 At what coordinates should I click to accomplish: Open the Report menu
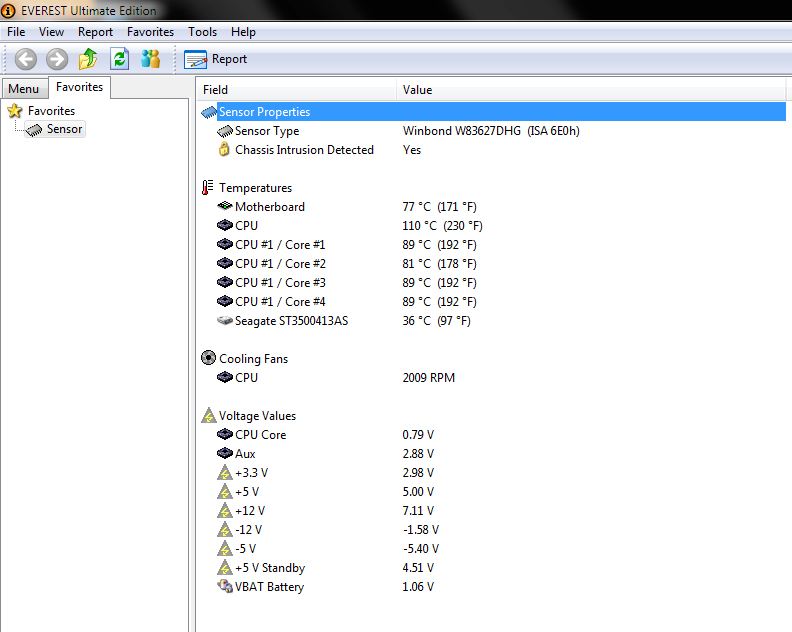tap(95, 32)
